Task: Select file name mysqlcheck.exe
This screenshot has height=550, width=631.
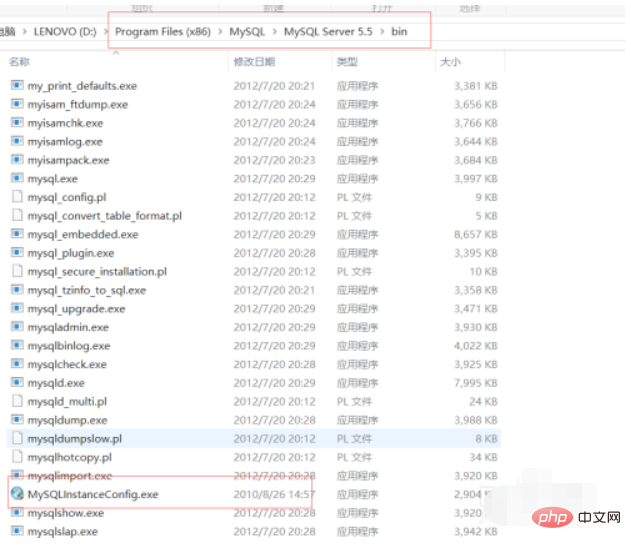Action: [x=67, y=364]
